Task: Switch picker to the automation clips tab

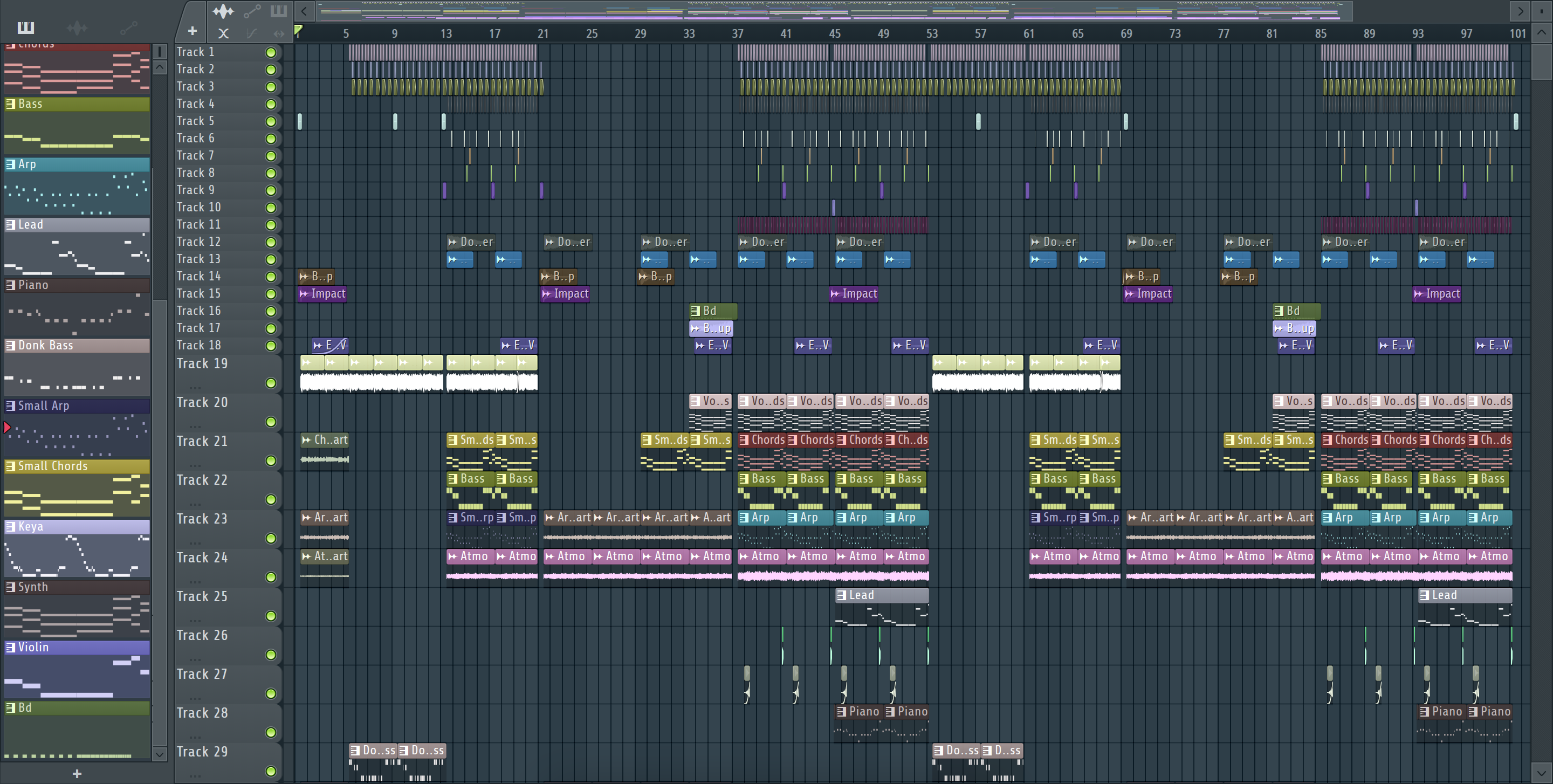Action: coord(128,27)
